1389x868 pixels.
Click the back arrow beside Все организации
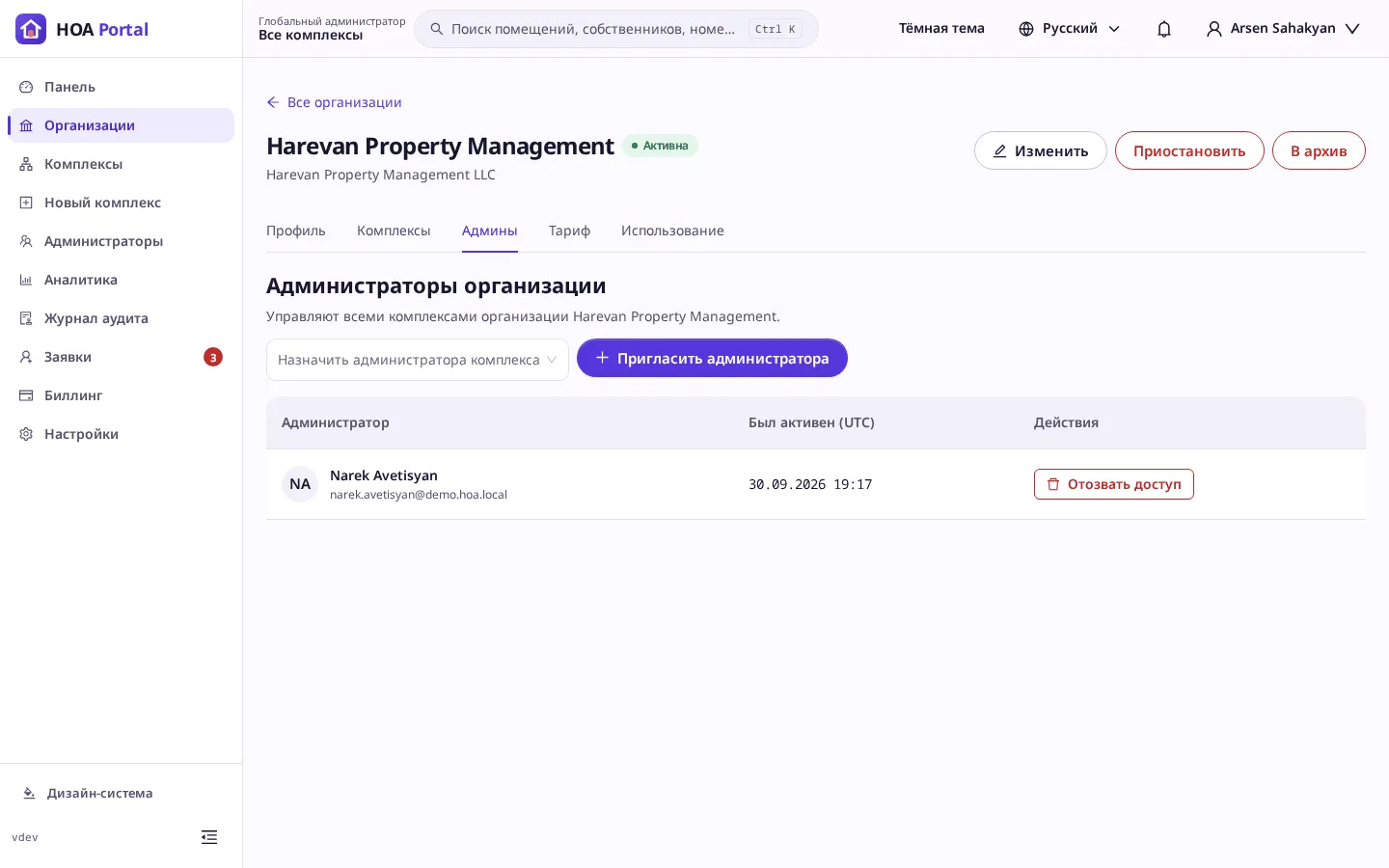click(273, 102)
